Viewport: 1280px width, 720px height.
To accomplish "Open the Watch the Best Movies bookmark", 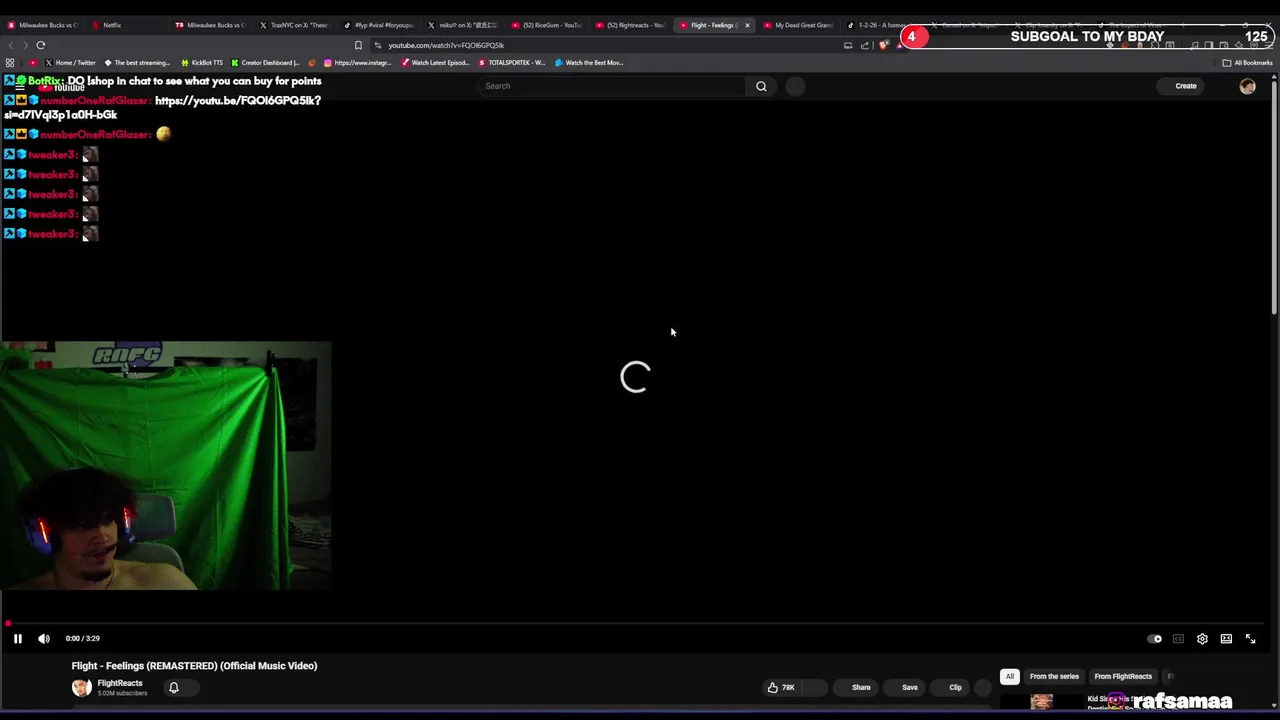I will point(589,63).
